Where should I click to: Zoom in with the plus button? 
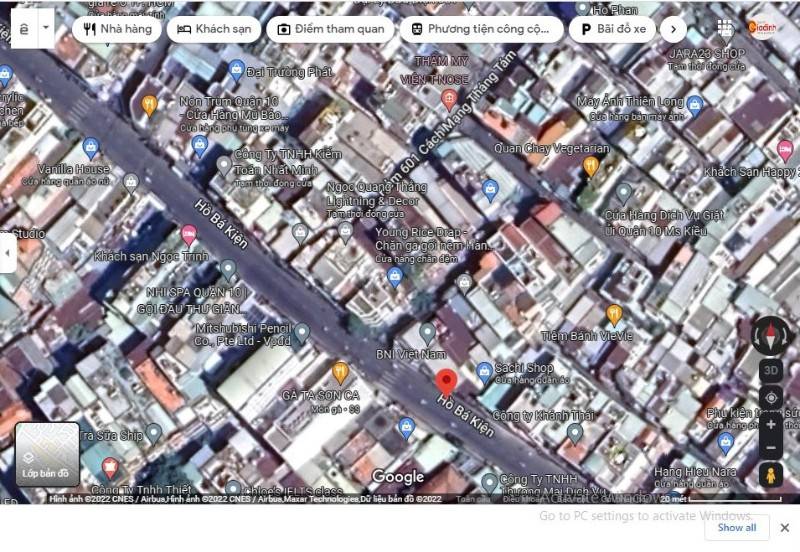pyautogui.click(x=770, y=424)
